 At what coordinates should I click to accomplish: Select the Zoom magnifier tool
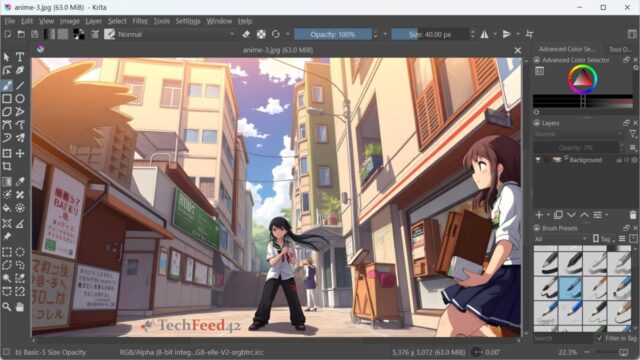(7, 307)
